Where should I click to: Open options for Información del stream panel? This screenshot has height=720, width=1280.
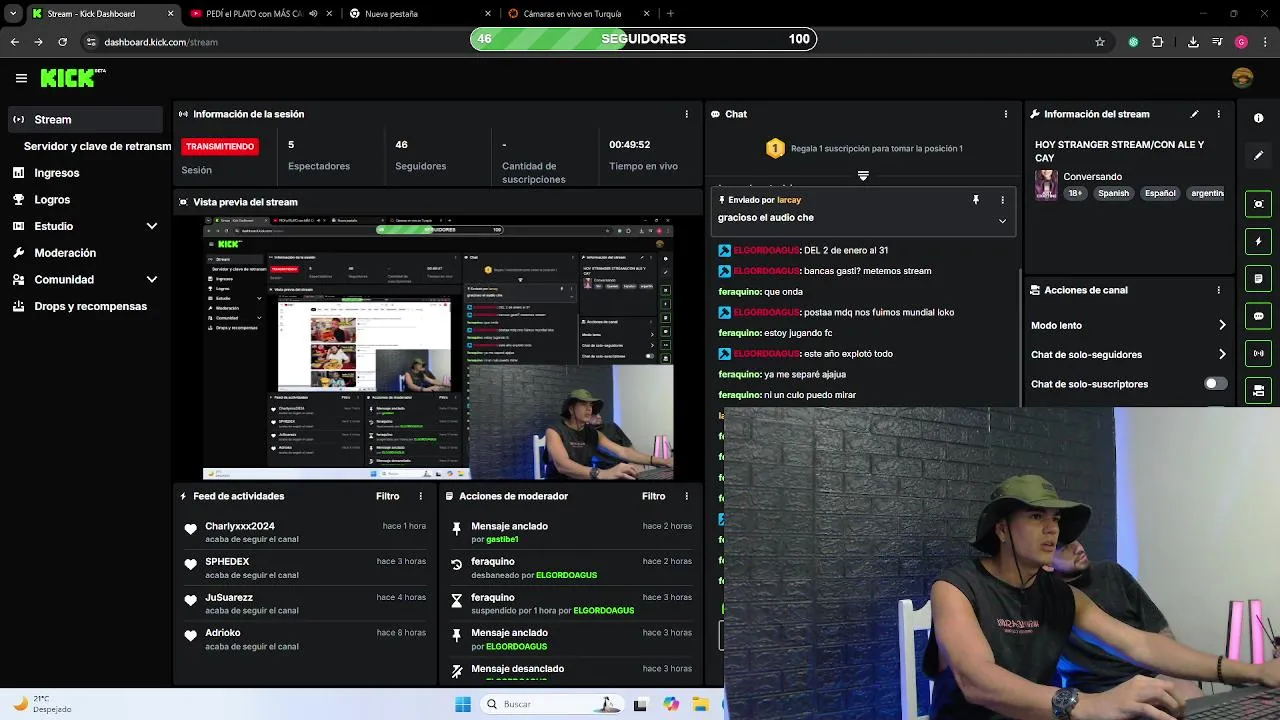tap(1218, 114)
